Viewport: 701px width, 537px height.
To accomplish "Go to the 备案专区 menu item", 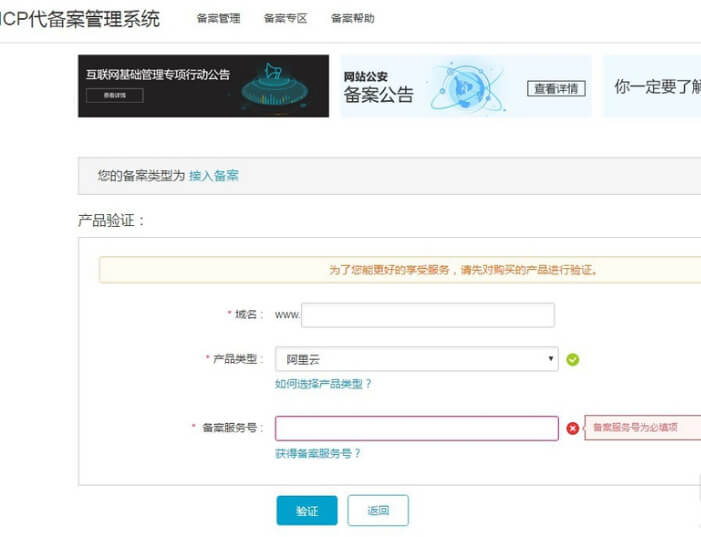I will click(285, 18).
